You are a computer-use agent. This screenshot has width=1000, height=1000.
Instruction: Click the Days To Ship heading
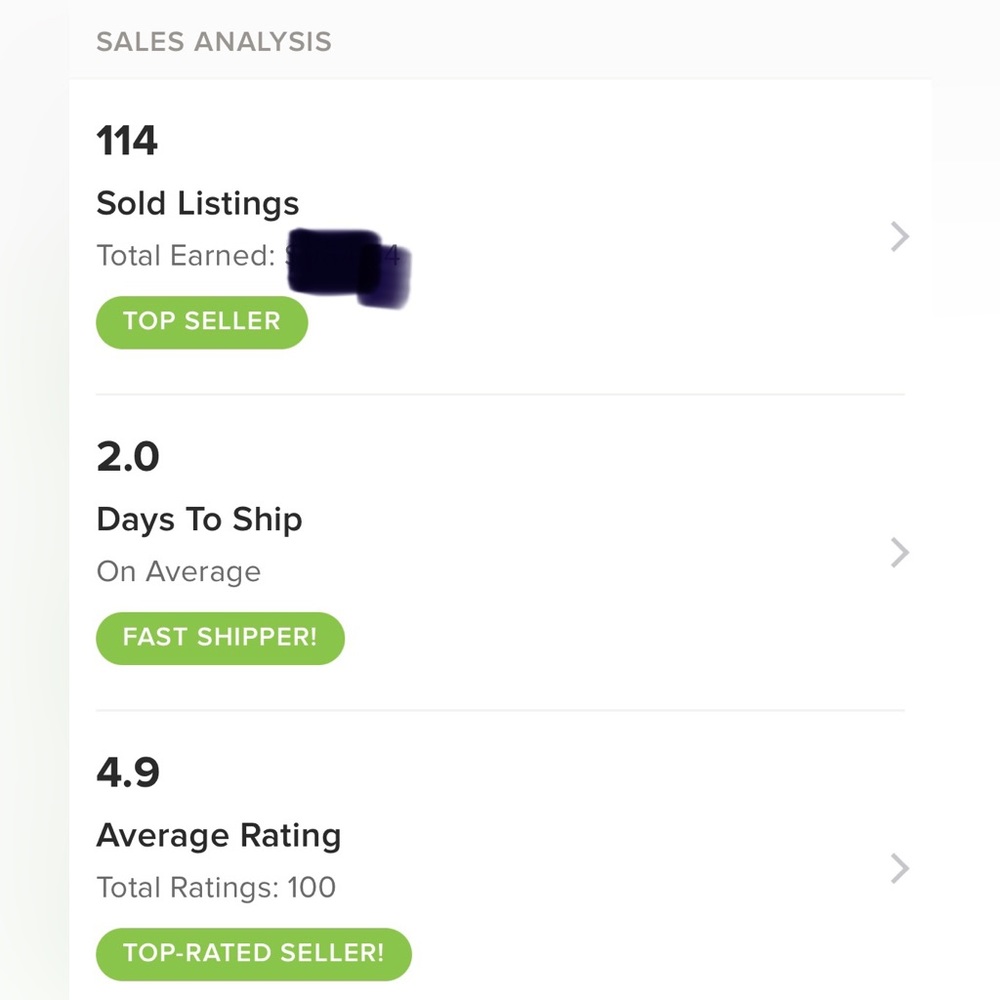199,520
